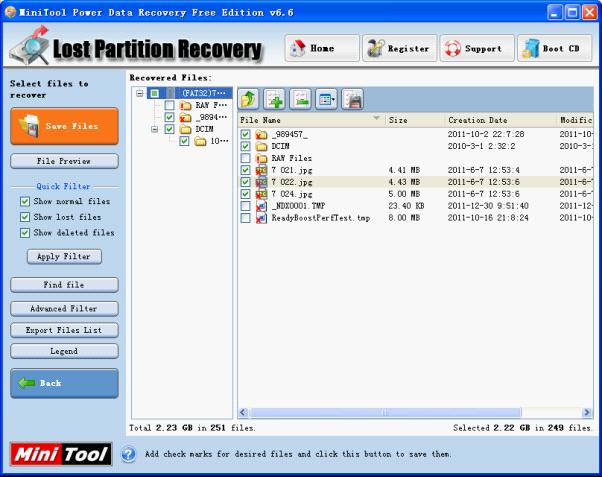Click Apply Filter button
The image size is (602, 477).
pyautogui.click(x=64, y=257)
